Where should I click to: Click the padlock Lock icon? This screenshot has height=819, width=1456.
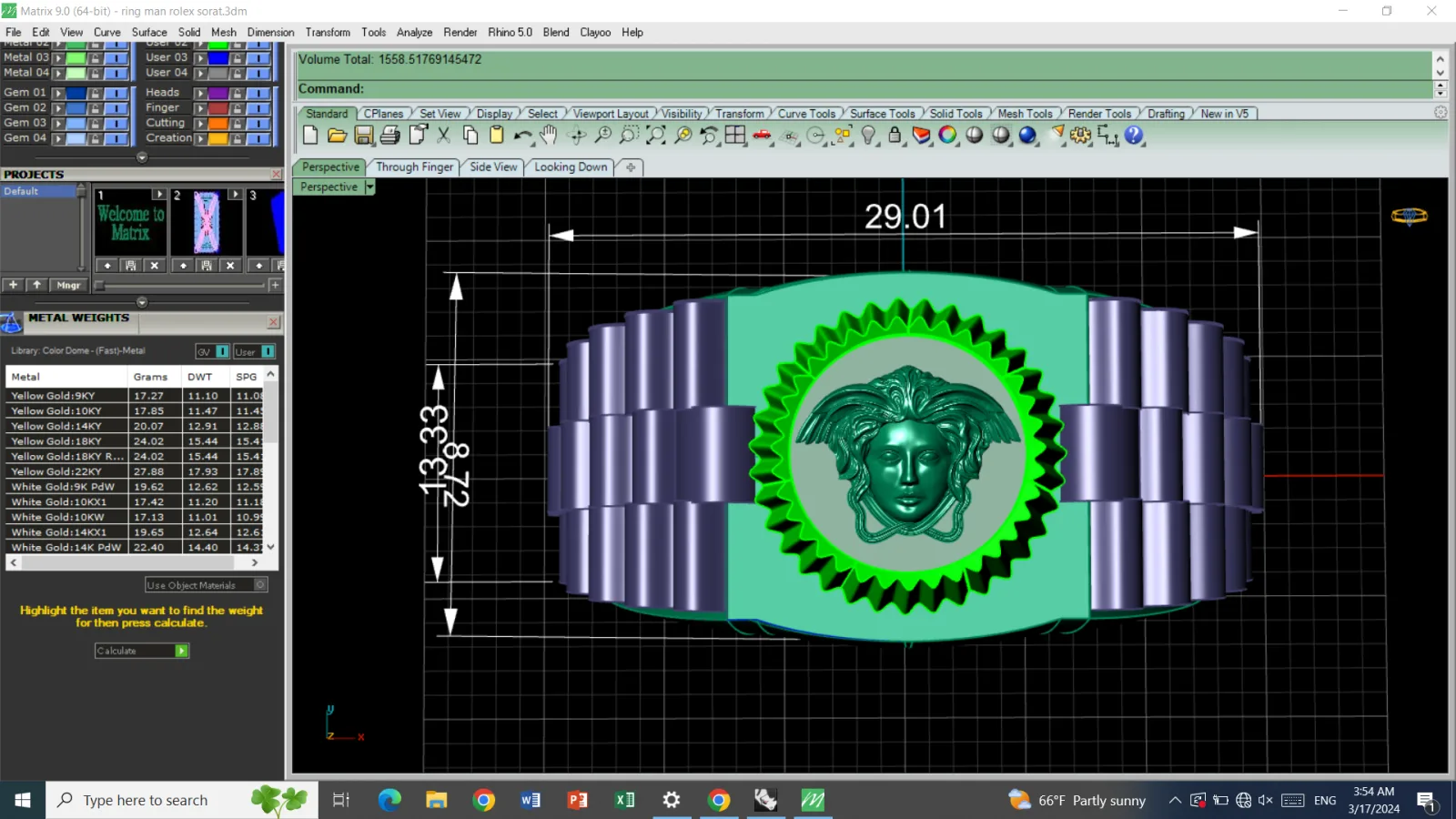[x=895, y=136]
